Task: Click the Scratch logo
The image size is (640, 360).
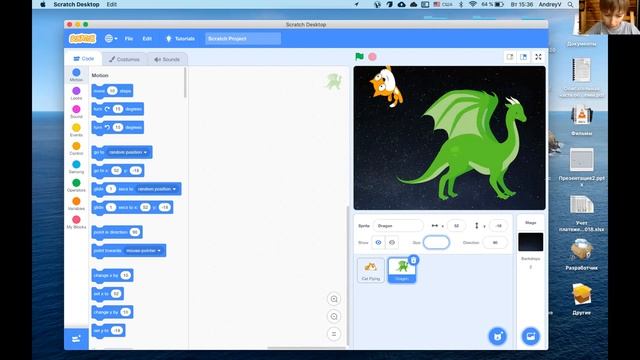Action: point(82,38)
